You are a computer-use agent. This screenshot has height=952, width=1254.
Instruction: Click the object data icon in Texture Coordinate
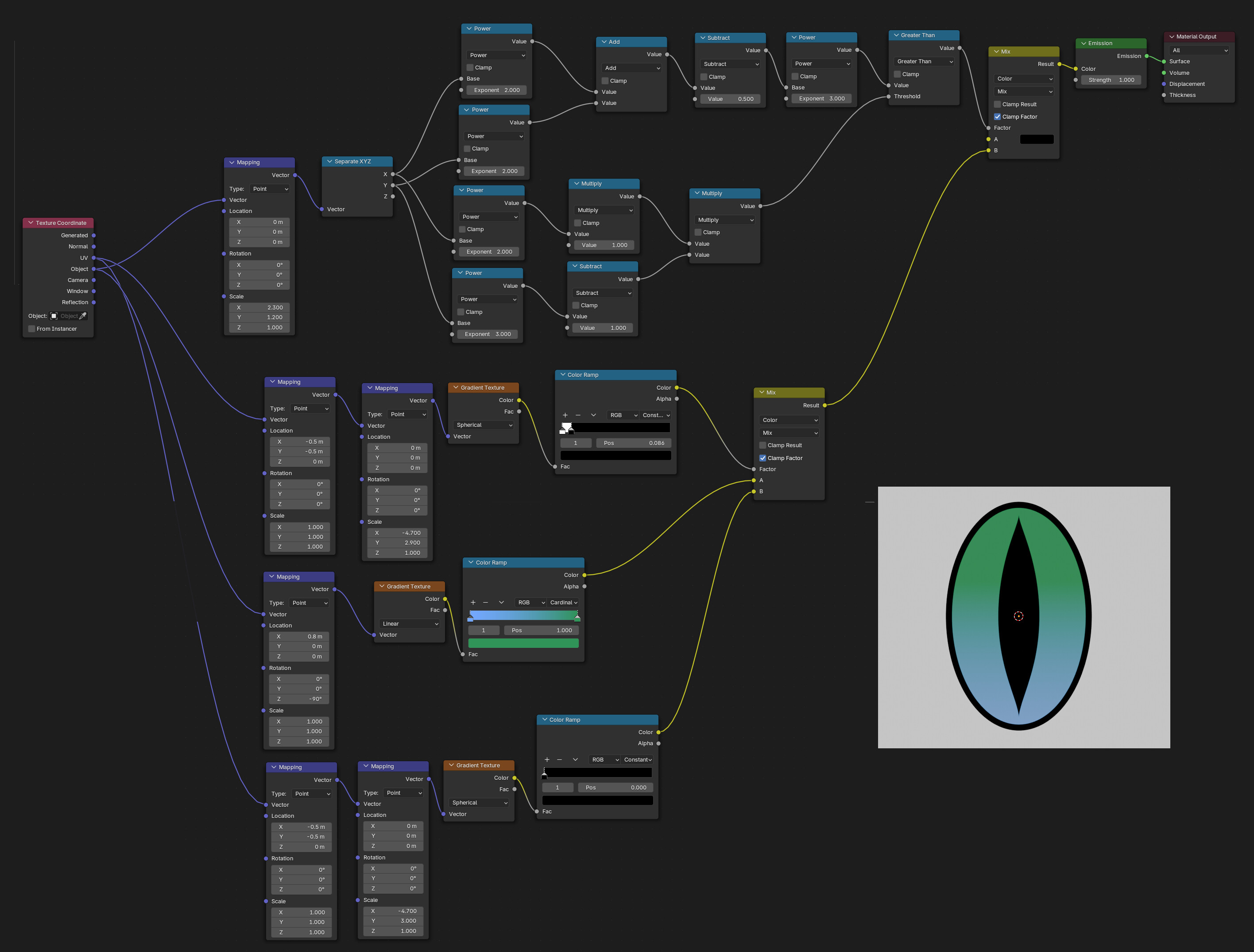tap(54, 316)
